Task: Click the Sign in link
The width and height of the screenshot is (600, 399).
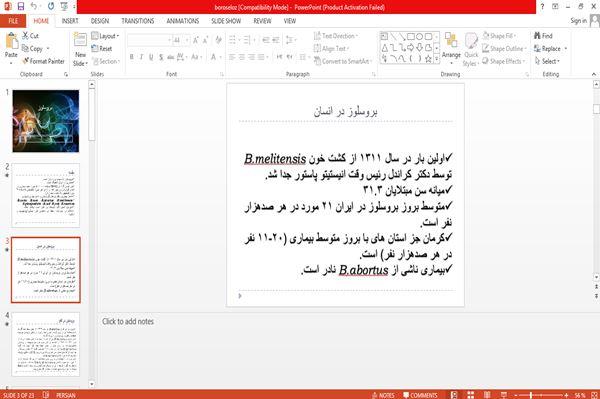Action: (578, 21)
